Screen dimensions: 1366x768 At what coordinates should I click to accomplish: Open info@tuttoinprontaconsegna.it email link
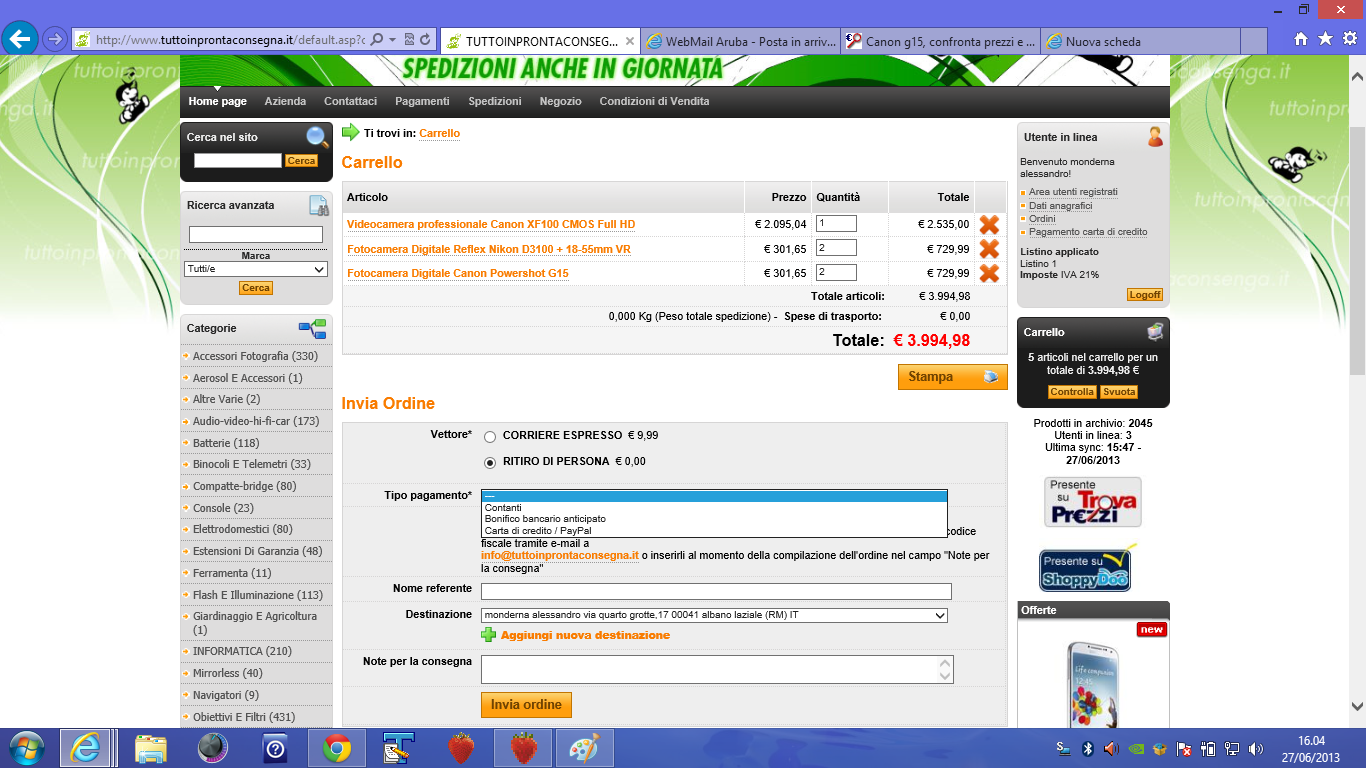tap(560, 555)
